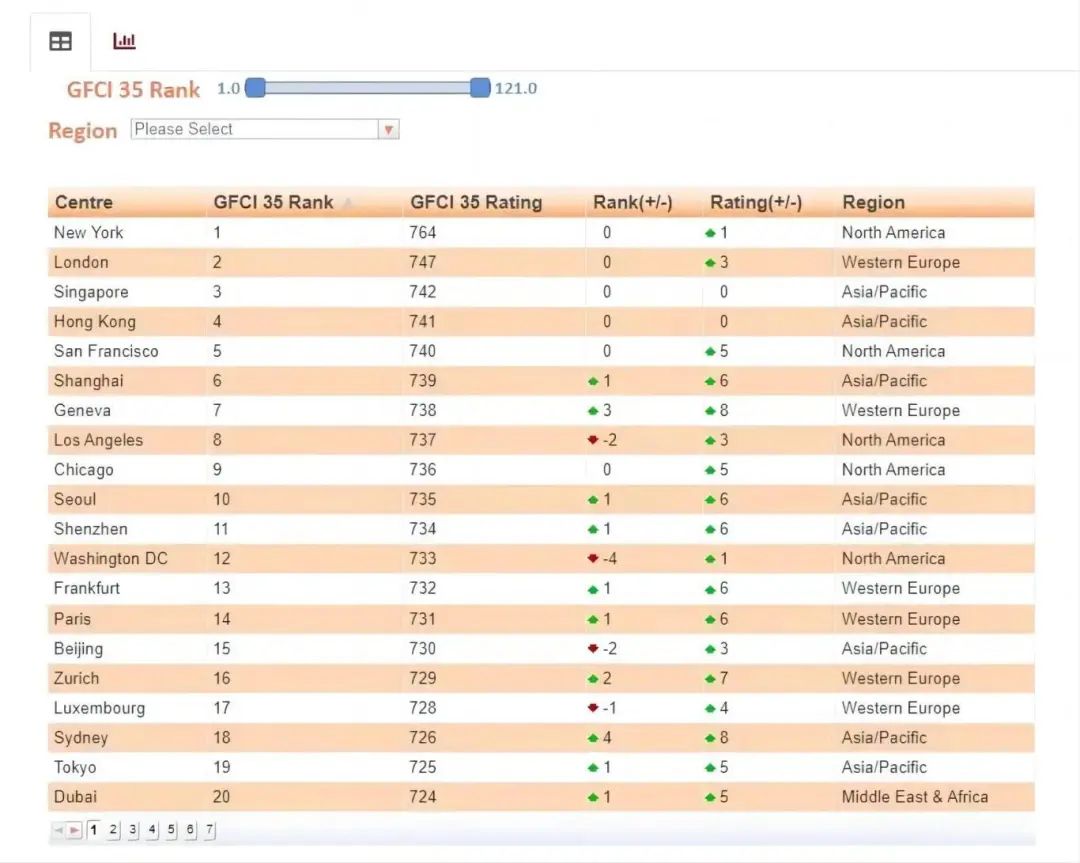This screenshot has height=863, width=1080.
Task: Go to next page with red arrow
Action: tap(75, 830)
